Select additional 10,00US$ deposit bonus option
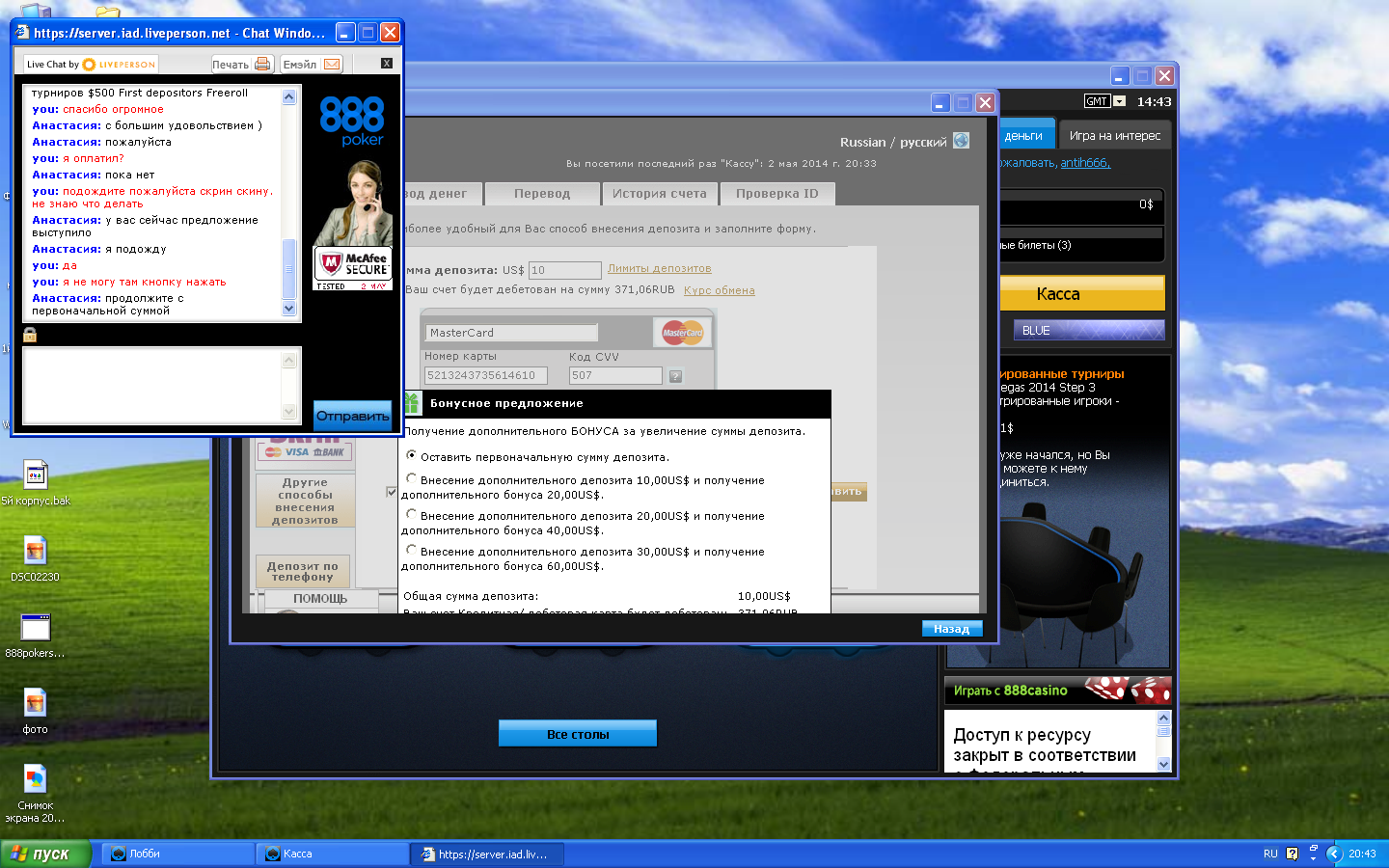 coord(412,478)
